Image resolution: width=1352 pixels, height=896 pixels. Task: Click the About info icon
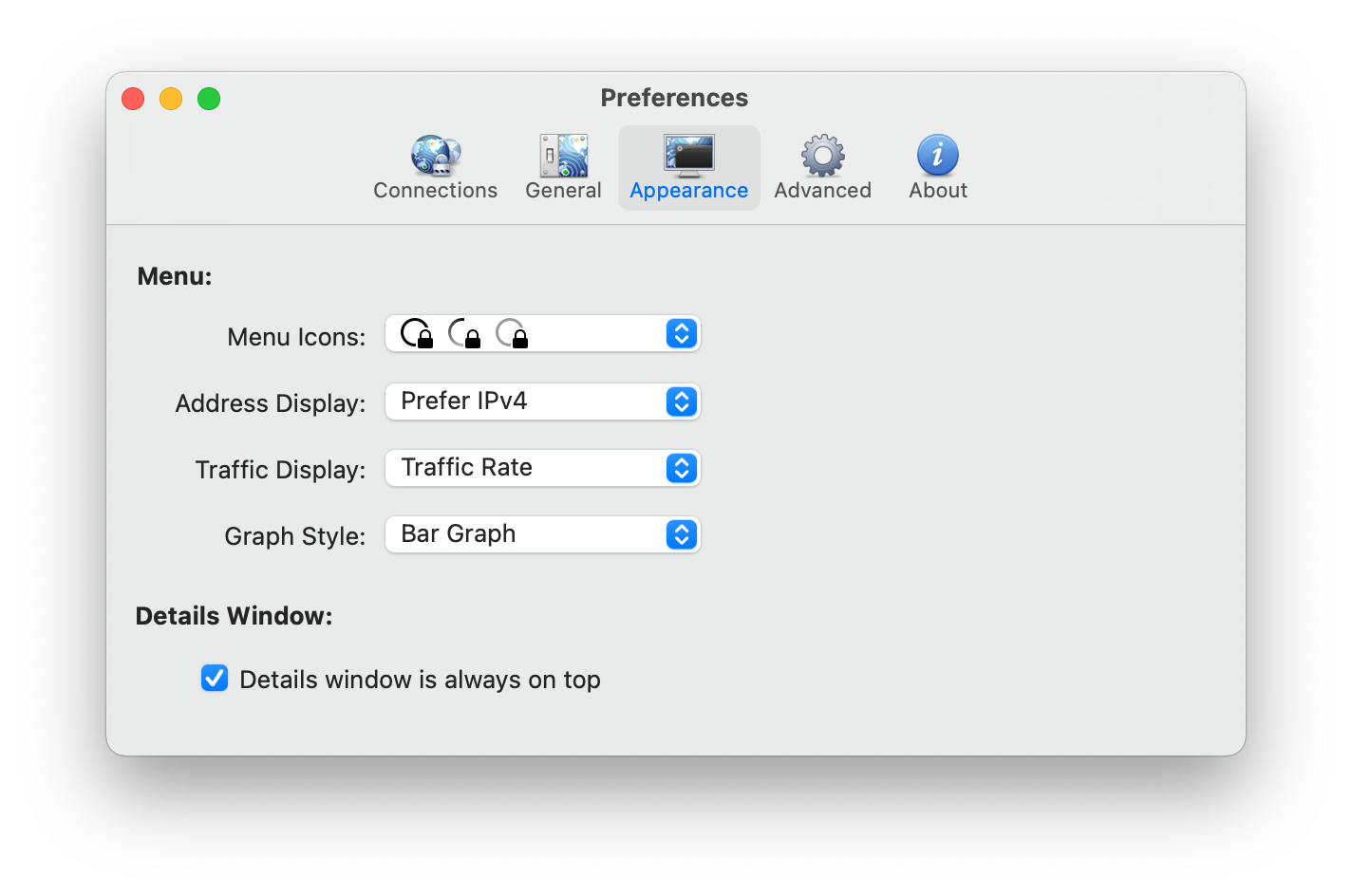(x=938, y=155)
